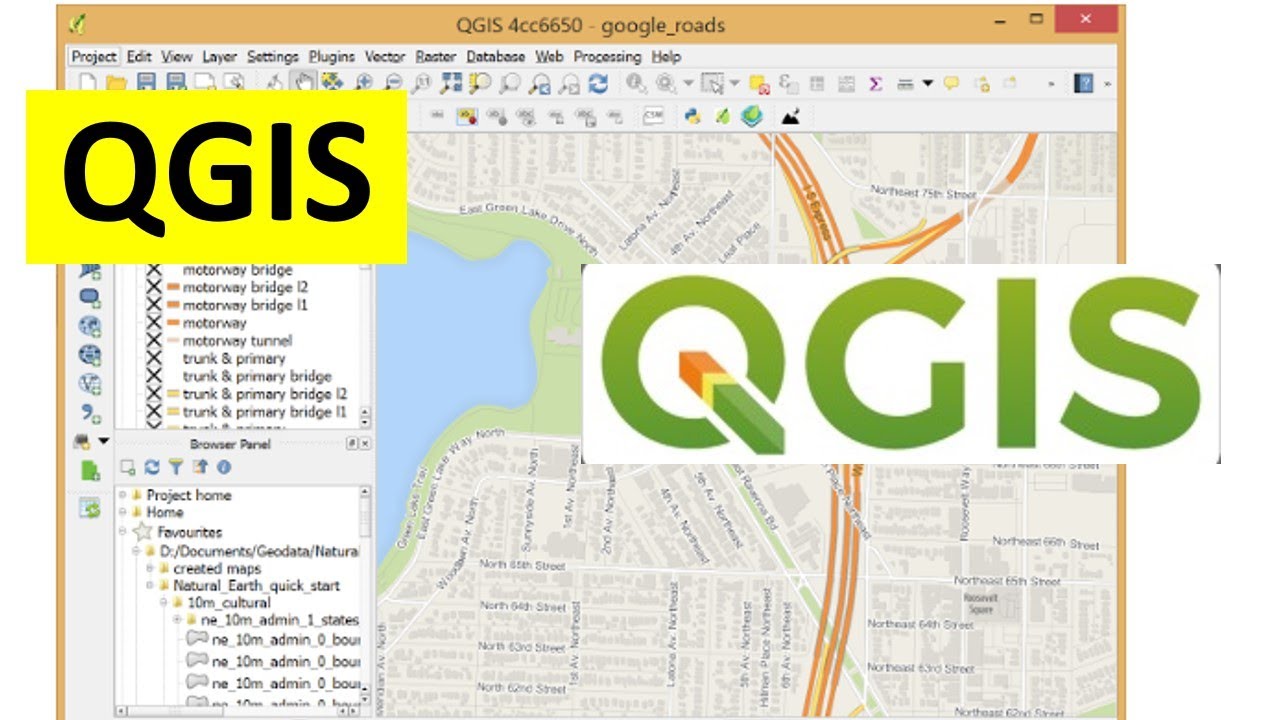Screen dimensions: 1280x720
Task: Click yellow swatch of trunk & primary bridge l2
Action: [x=171, y=394]
